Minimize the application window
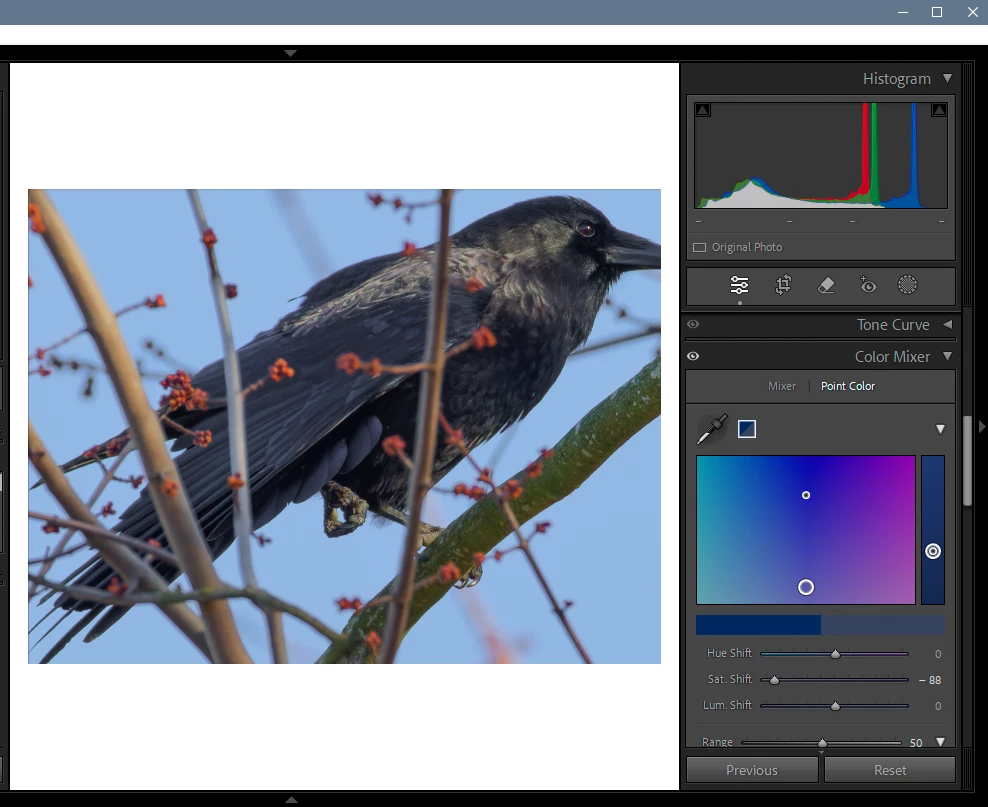The image size is (988, 807). (903, 12)
